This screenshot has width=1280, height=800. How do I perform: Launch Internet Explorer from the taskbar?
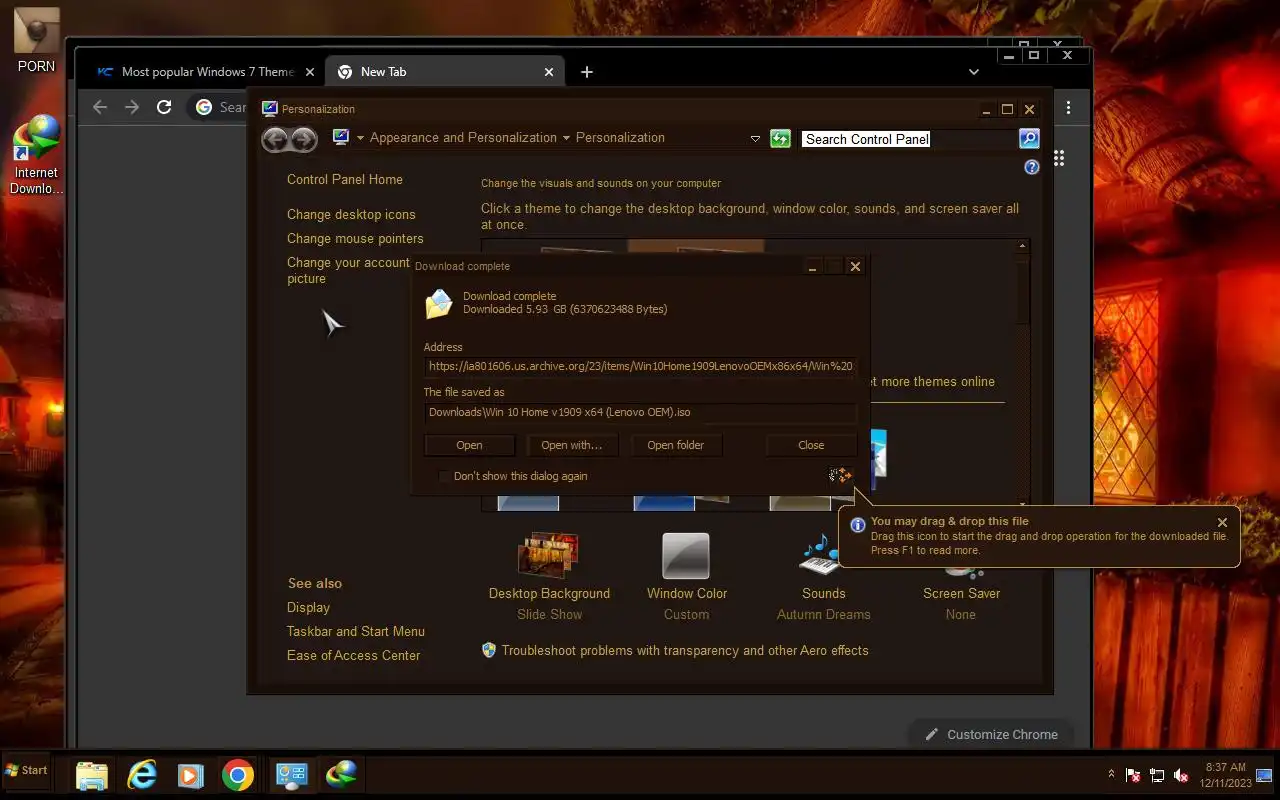(x=142, y=775)
